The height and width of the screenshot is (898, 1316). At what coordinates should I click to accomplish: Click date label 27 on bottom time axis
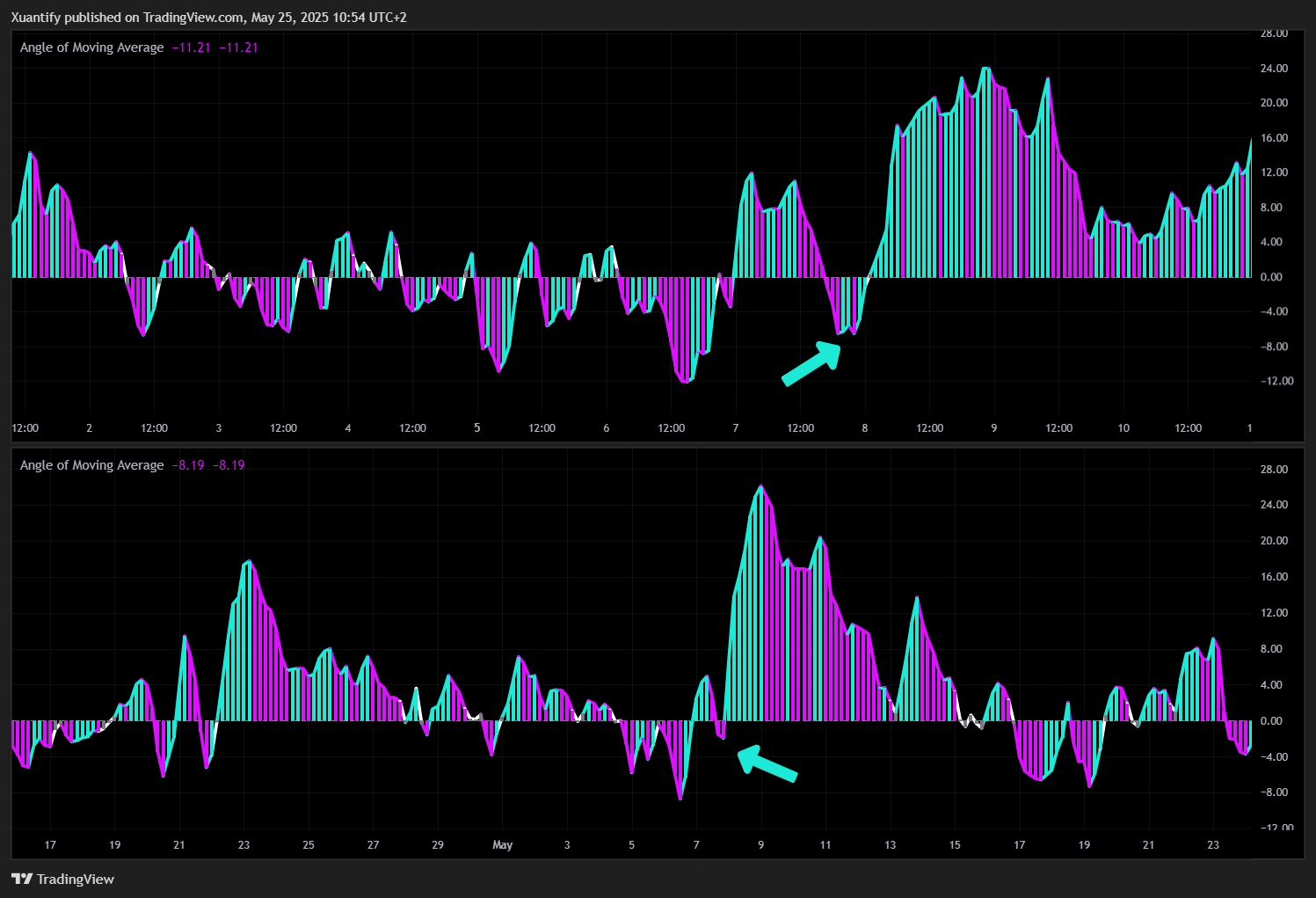tap(373, 845)
